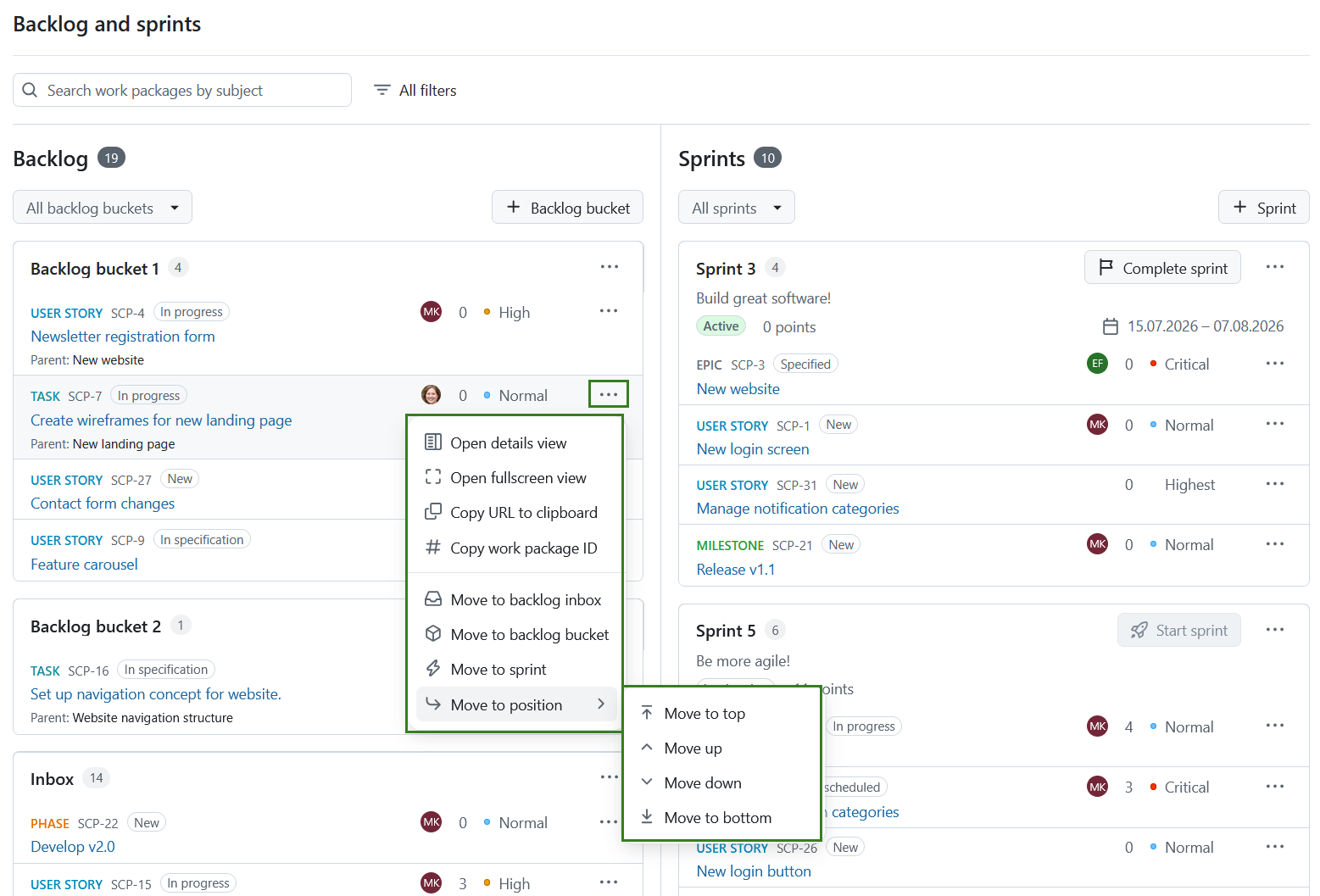Open more actions for SCP-31 notification categories

[x=1275, y=484]
